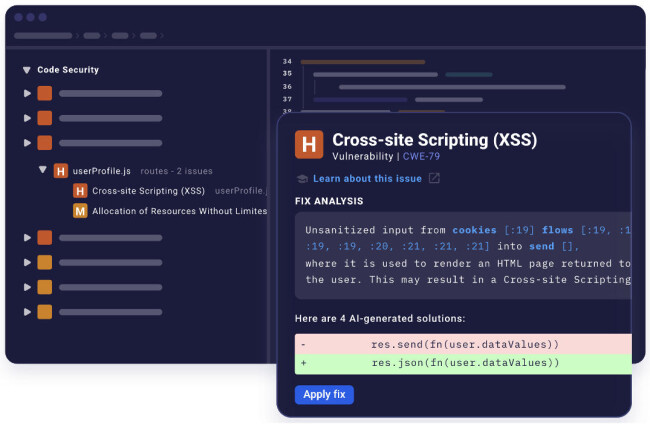
Task: Open the Learn about this issue link
Action: click(367, 178)
